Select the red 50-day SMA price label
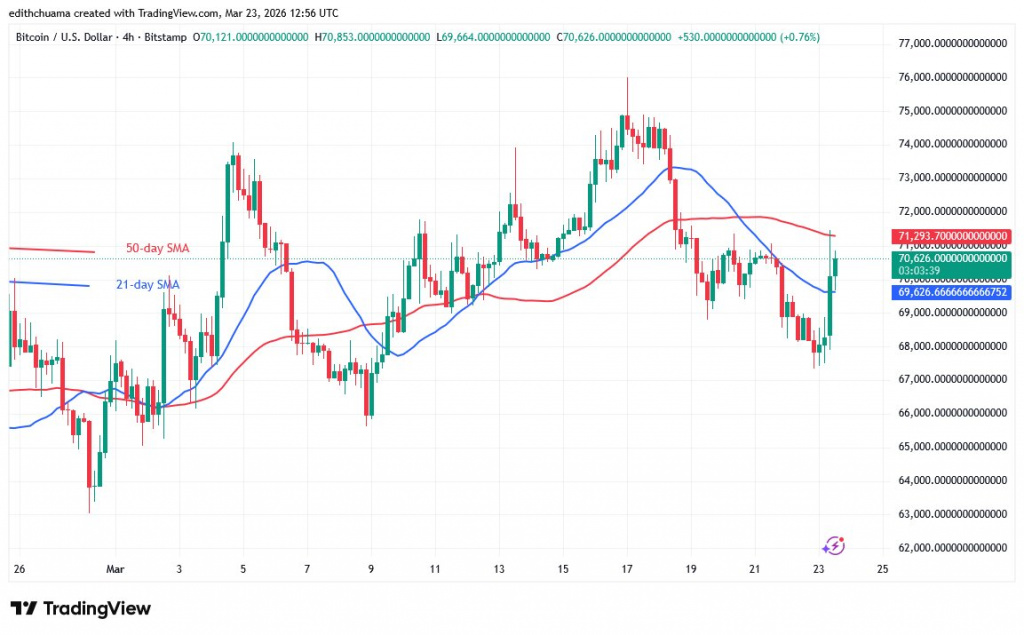Screen dimensions: 1024x635 point(949,236)
